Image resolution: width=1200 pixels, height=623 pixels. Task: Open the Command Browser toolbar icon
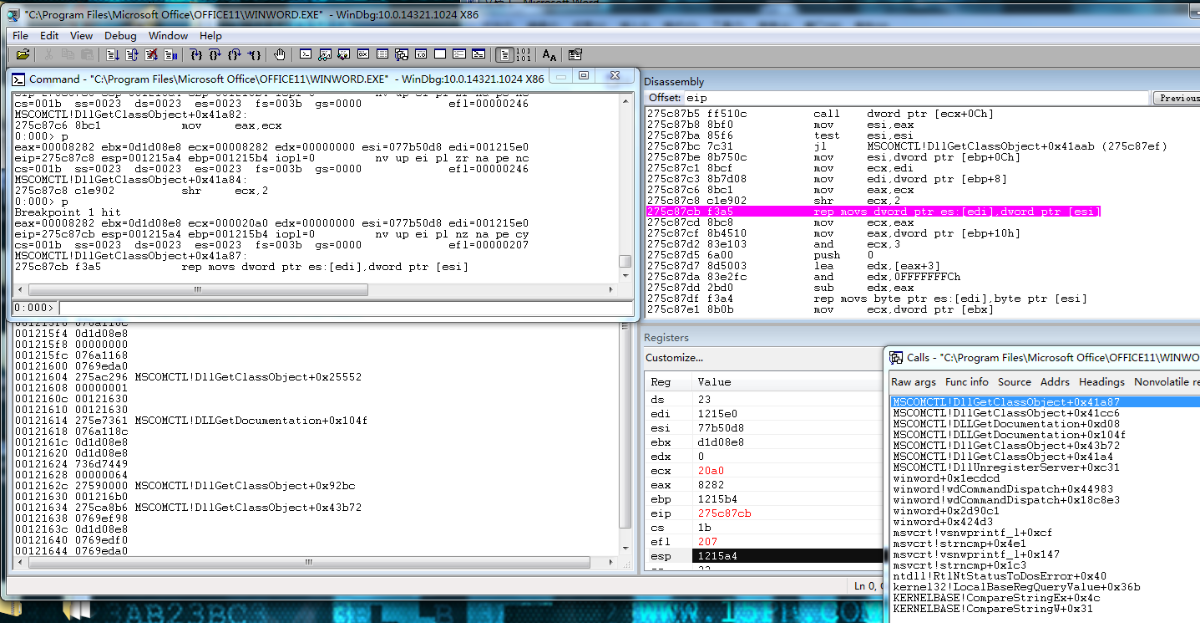point(478,54)
